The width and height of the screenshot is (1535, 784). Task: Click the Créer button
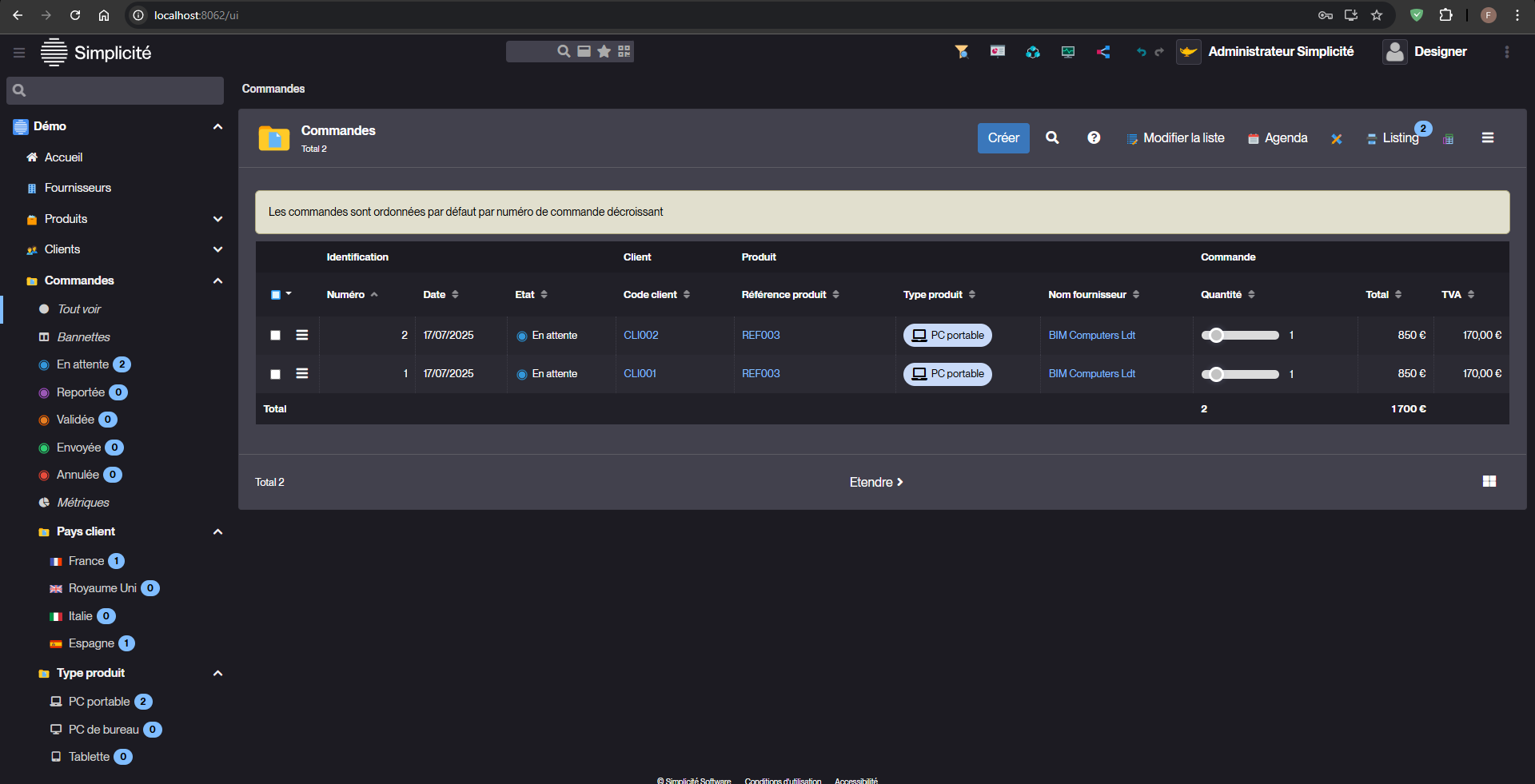(x=1003, y=137)
